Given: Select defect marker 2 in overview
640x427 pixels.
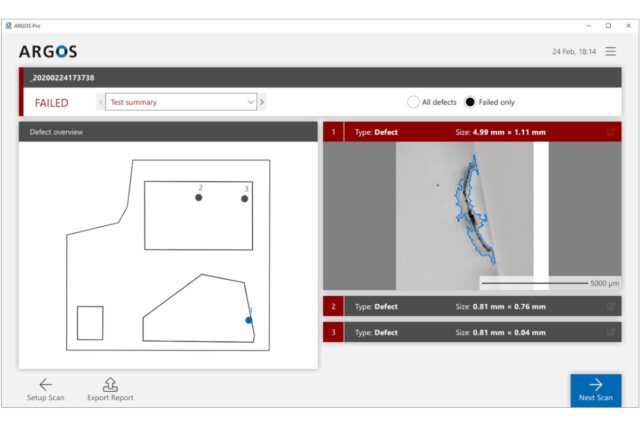Looking at the screenshot, I should (198, 198).
